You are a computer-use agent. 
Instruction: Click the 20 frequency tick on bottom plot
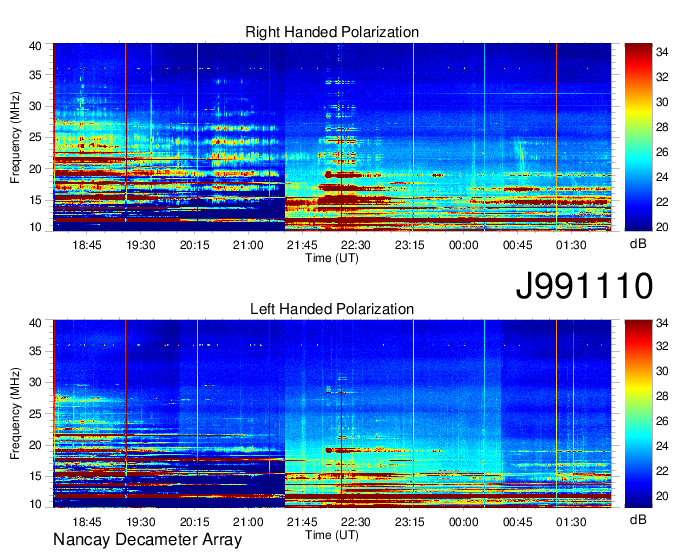coord(35,445)
